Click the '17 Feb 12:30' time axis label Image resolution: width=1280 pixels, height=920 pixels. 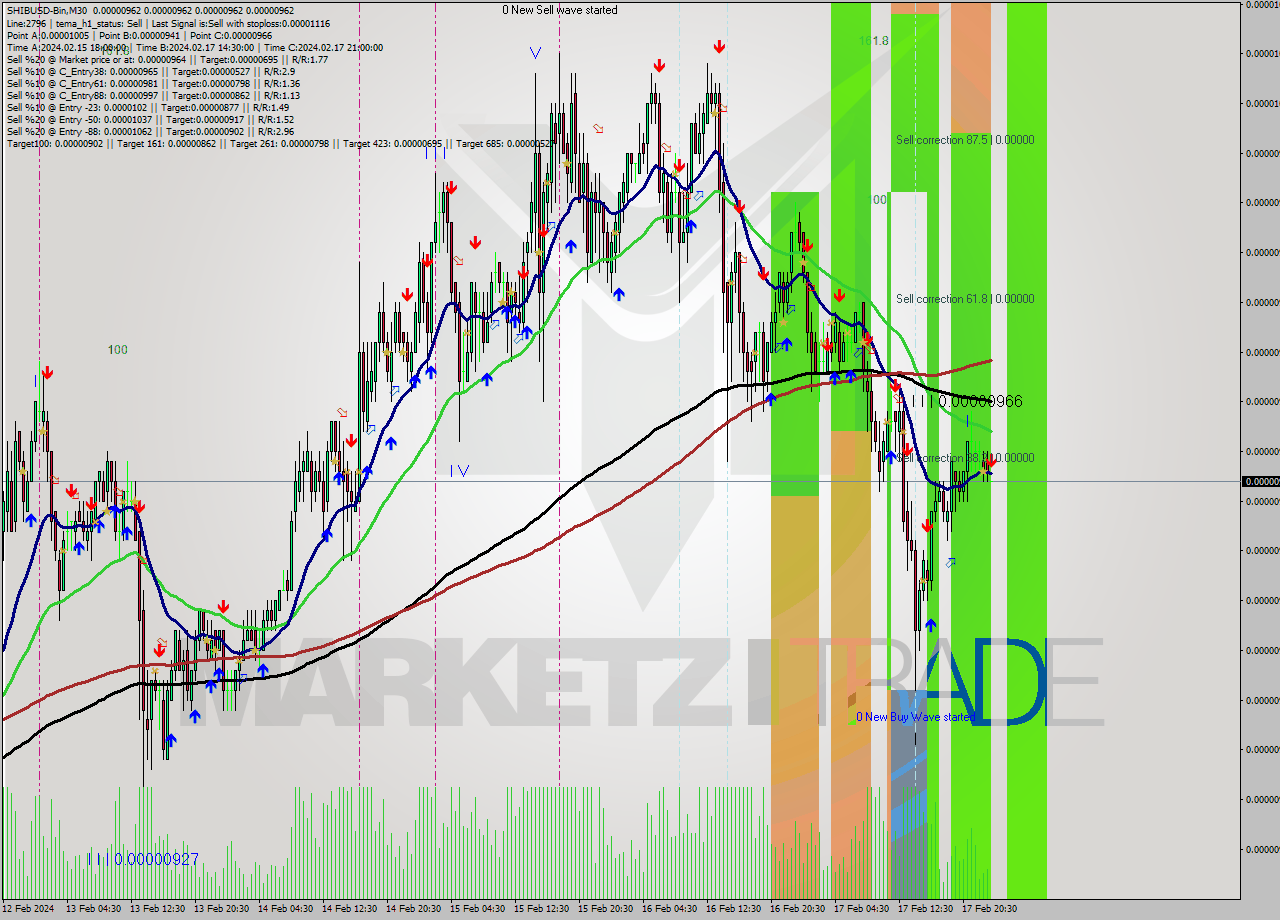[926, 909]
